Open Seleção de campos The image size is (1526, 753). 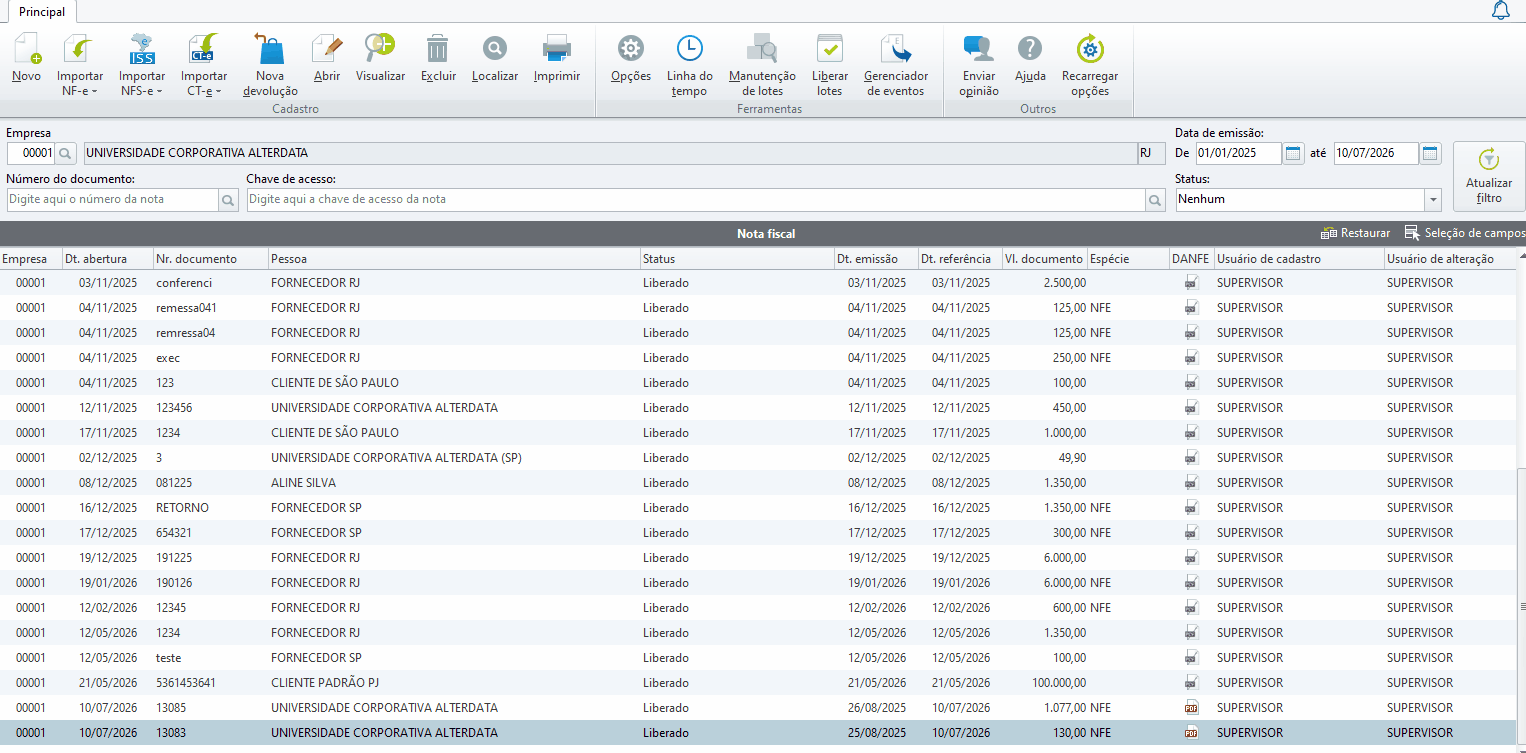point(1465,233)
